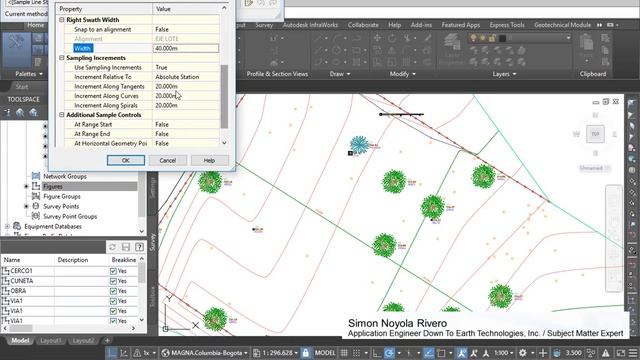Toggle grid display in status bar
Viewport: 640px width, 360px height.
(x=344, y=353)
